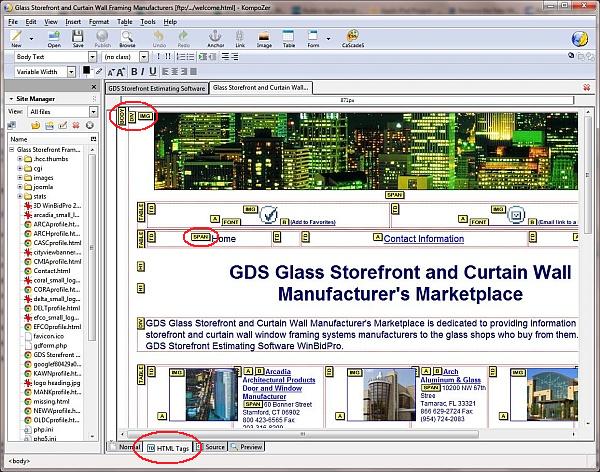Click the black text color swatch

click(x=86, y=70)
